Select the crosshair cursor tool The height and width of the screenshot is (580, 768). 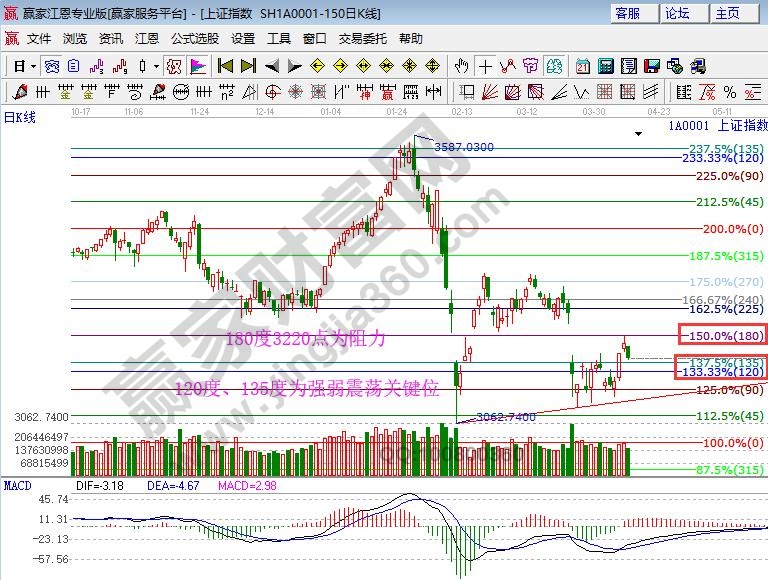(x=485, y=66)
